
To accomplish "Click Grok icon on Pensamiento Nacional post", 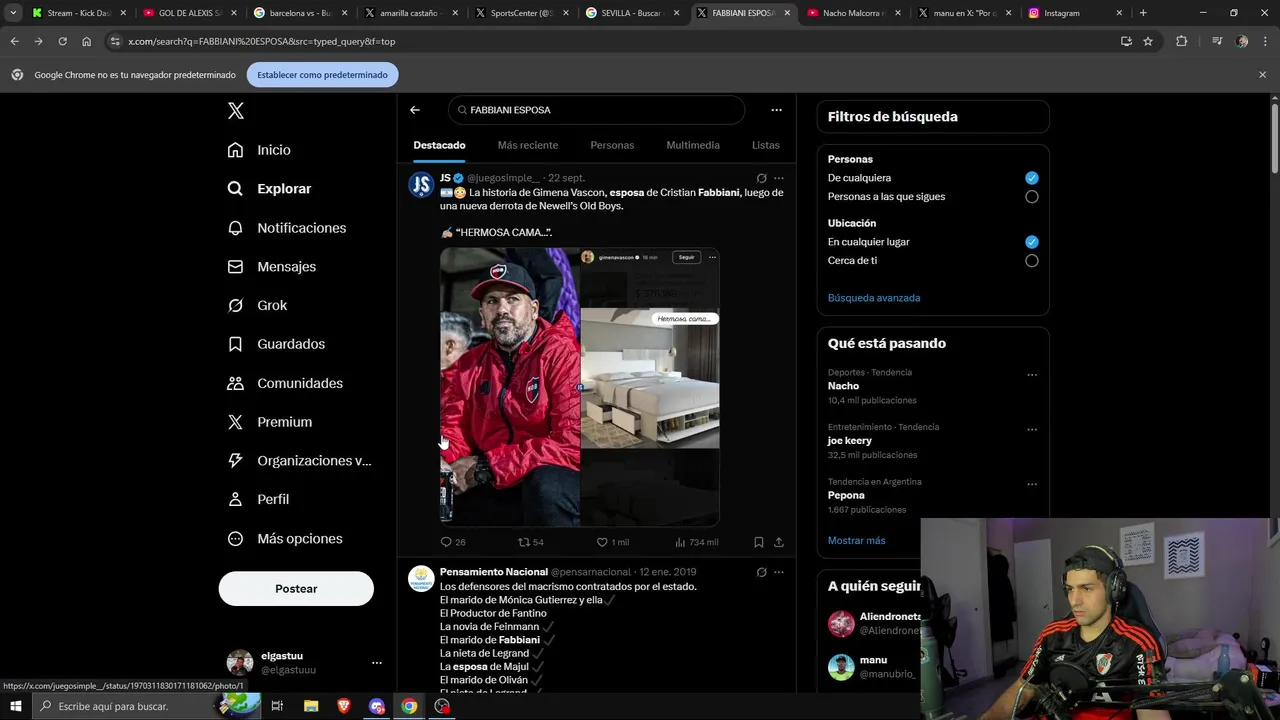I will [761, 572].
